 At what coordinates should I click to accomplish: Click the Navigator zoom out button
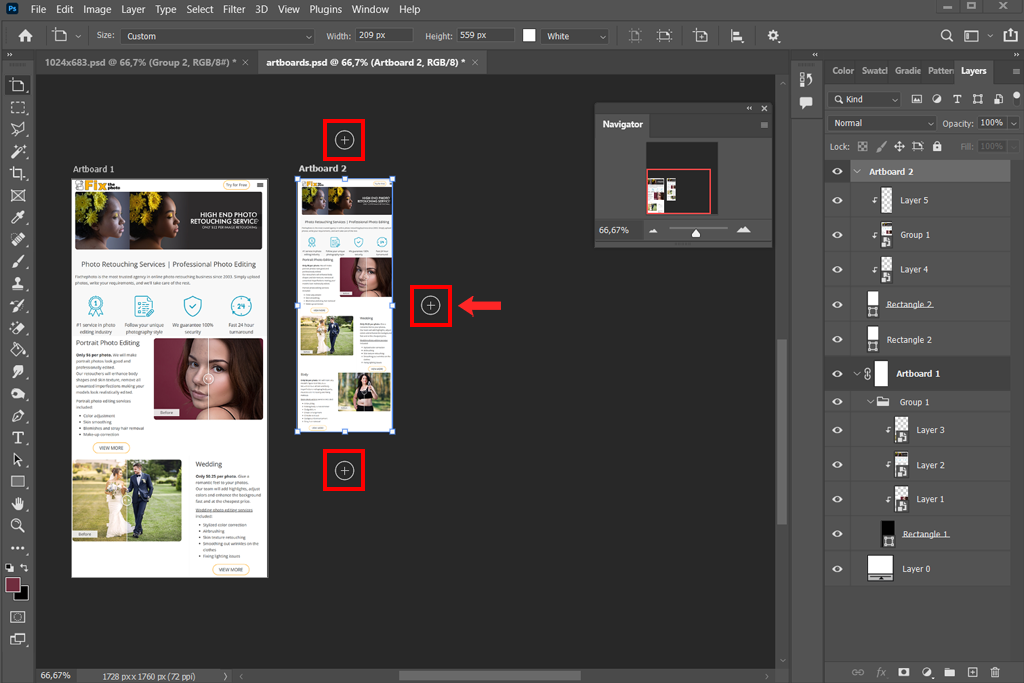tap(653, 230)
